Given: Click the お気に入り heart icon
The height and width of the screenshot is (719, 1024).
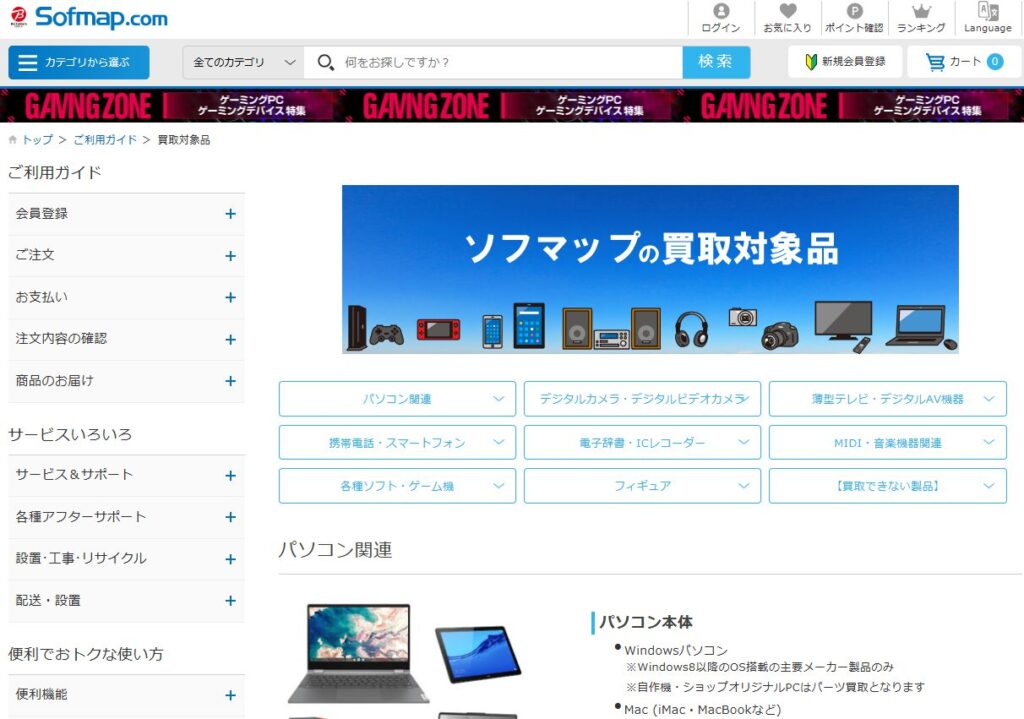Looking at the screenshot, I should point(786,17).
